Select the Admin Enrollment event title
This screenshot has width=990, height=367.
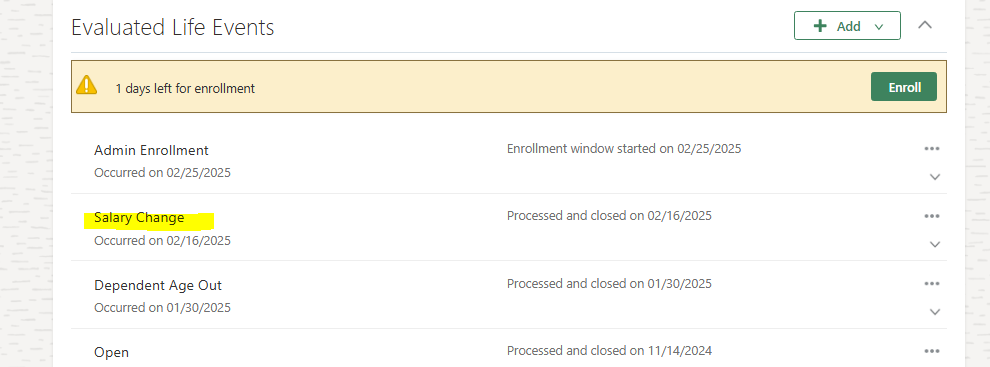coord(151,150)
